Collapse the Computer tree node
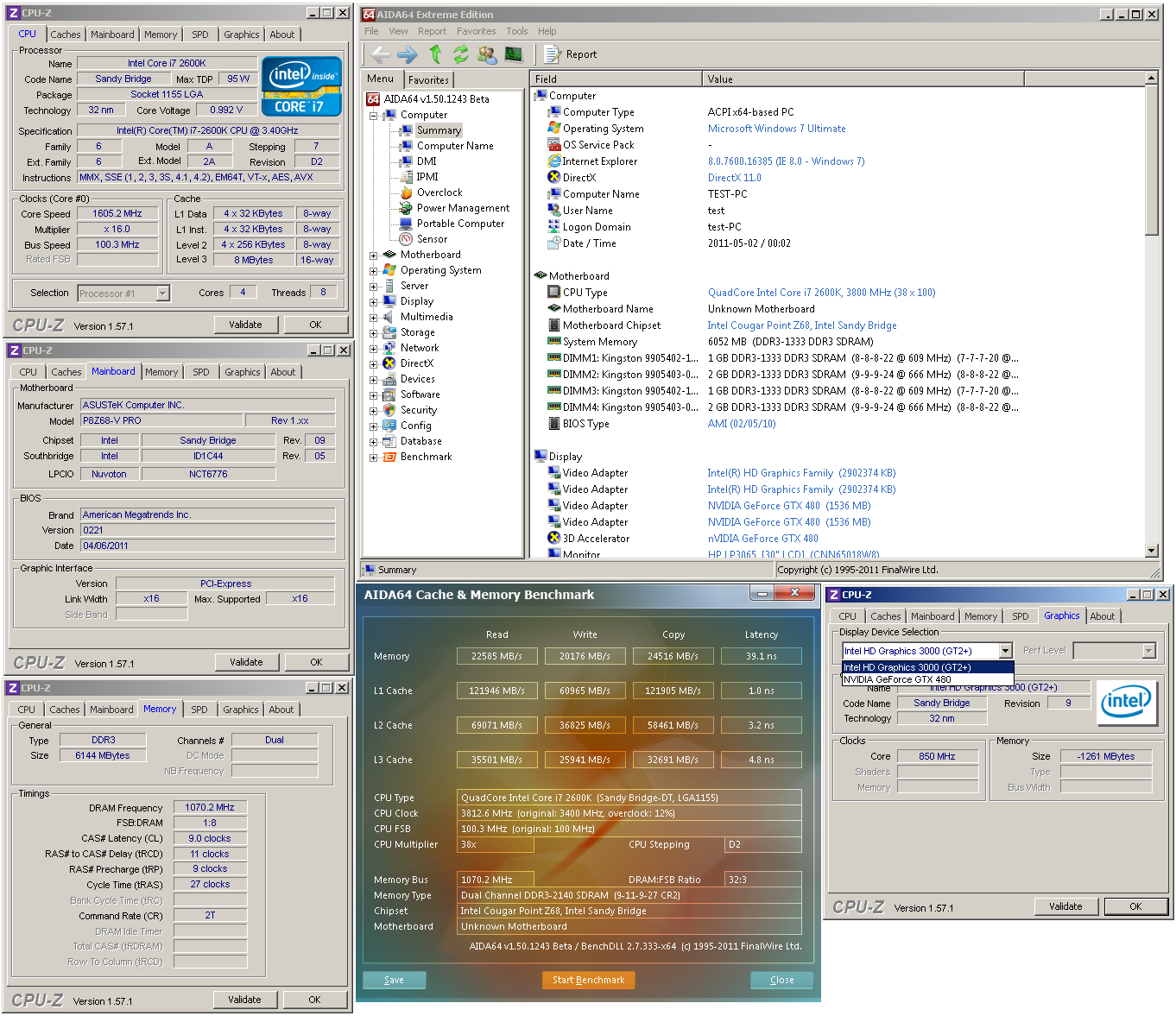This screenshot has width=1176, height=1016. pos(374,115)
